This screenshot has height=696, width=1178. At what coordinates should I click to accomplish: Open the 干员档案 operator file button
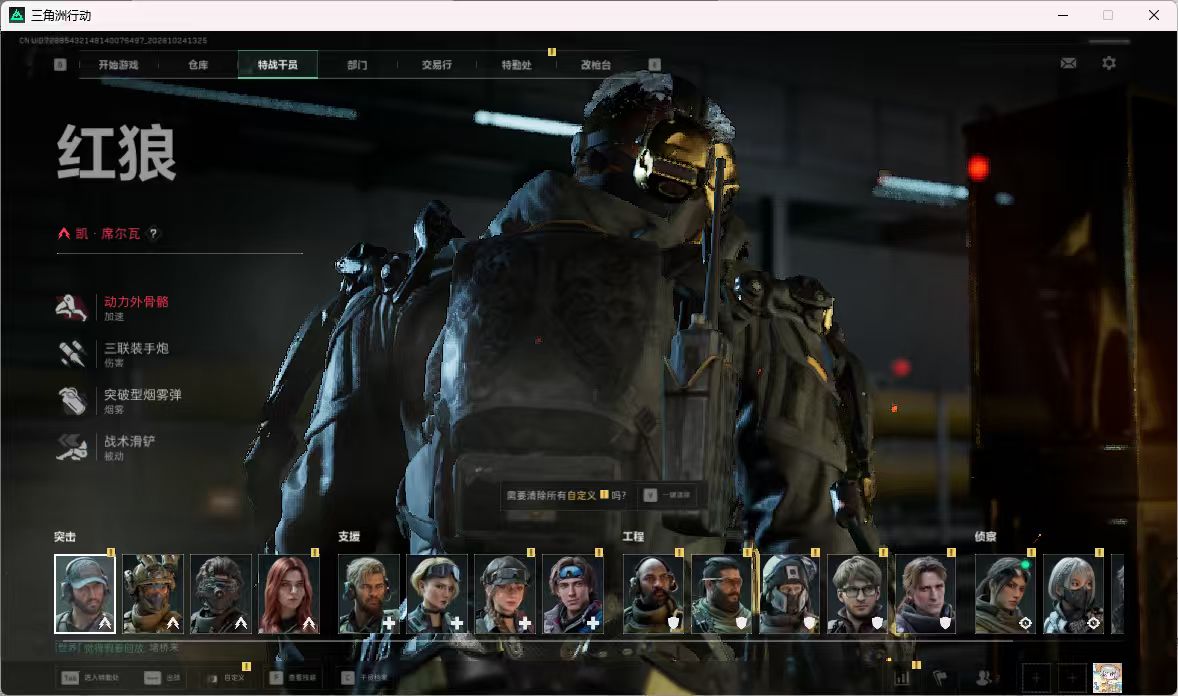[x=364, y=678]
